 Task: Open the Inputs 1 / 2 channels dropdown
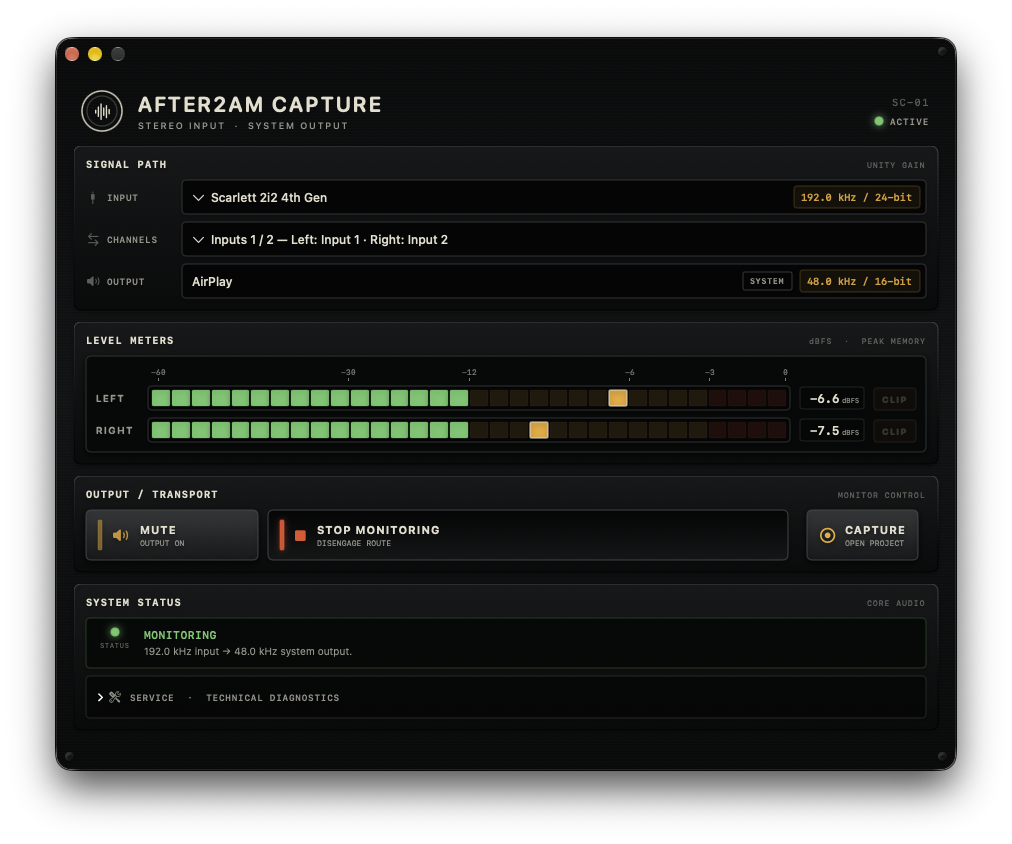pos(554,239)
